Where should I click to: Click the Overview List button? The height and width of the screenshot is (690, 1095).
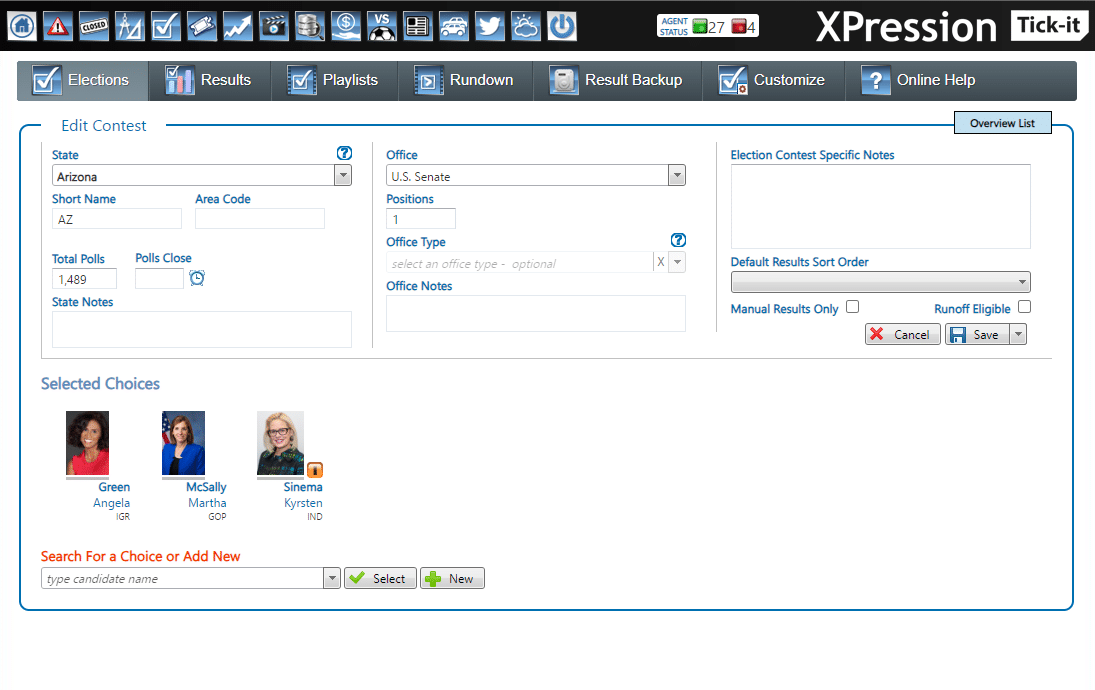pyautogui.click(x=1003, y=123)
